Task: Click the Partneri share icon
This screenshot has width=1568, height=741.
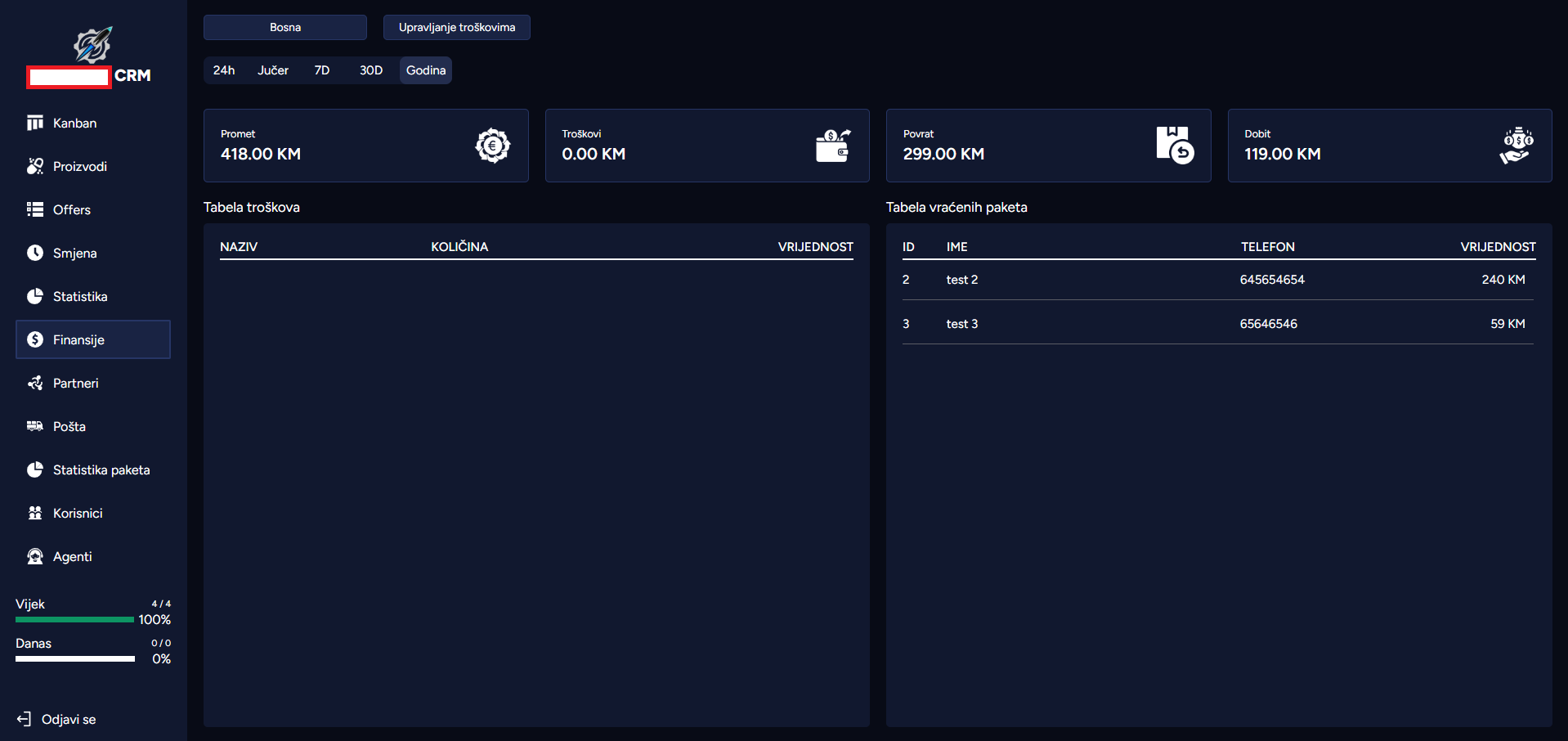Action: click(35, 383)
